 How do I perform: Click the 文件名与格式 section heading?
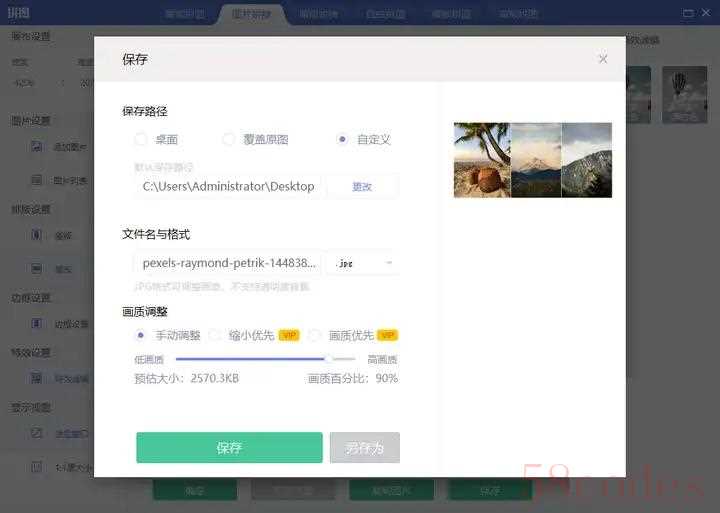156,234
